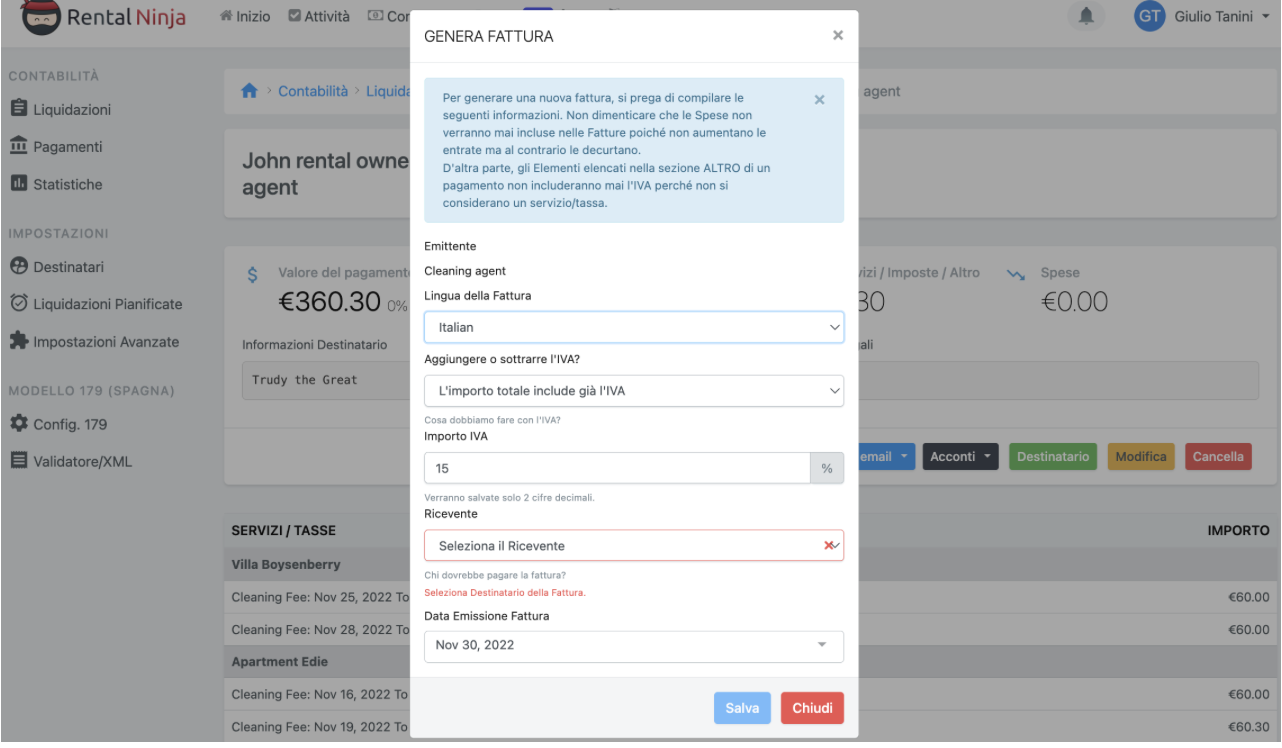
Task: Click the Salva button
Action: 742,708
